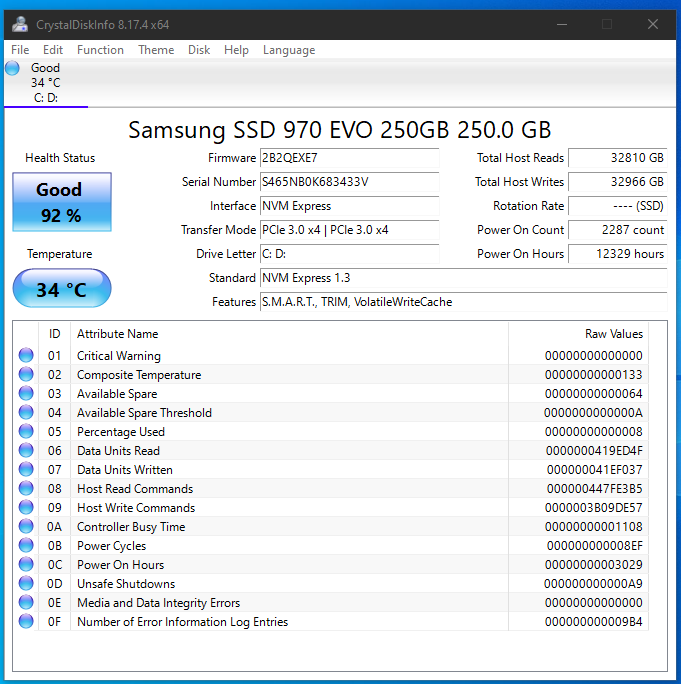Close the CrystalDiskInfo window
The height and width of the screenshot is (684, 681).
(653, 24)
